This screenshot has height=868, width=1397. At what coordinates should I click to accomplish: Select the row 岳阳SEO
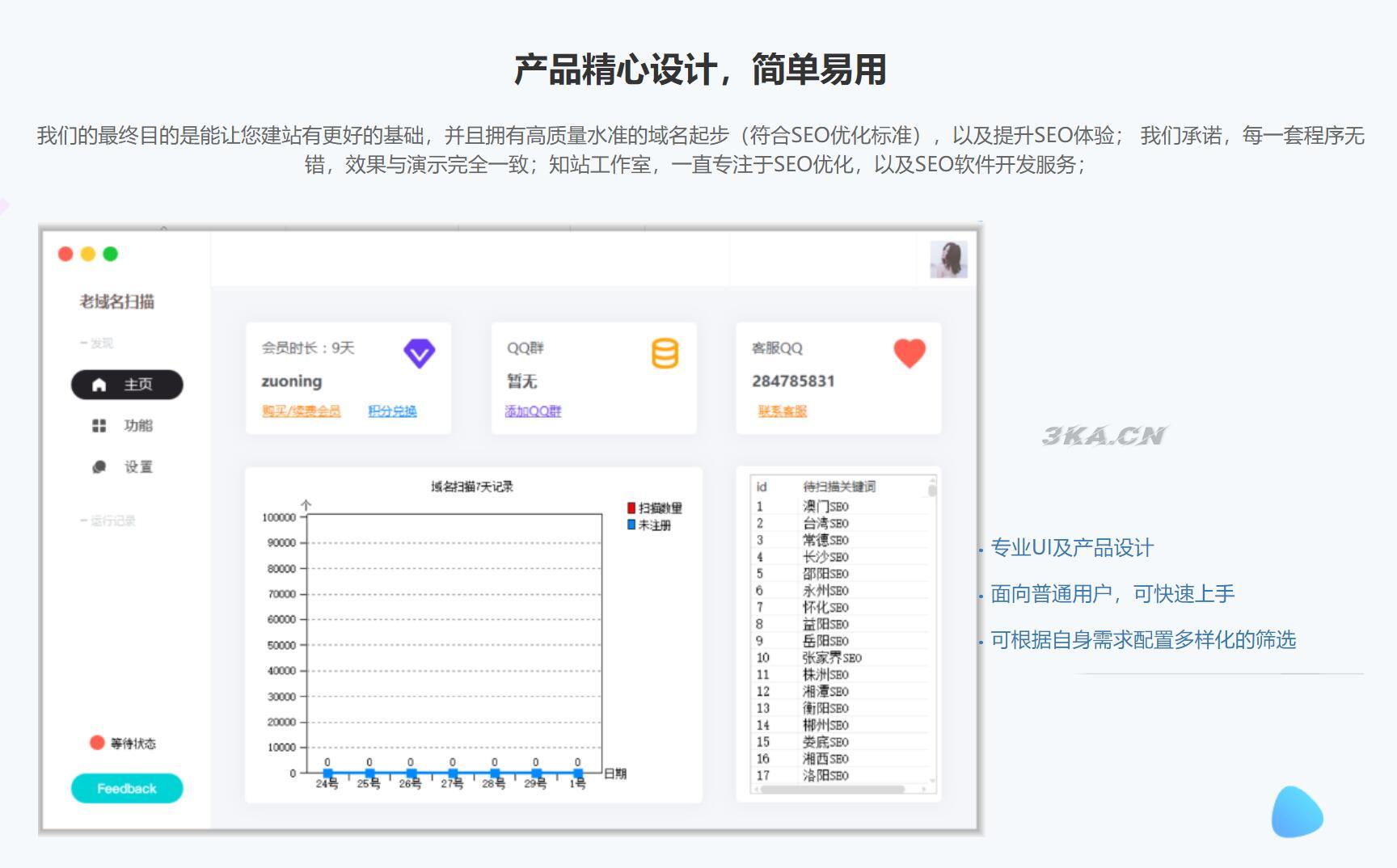coord(841,642)
